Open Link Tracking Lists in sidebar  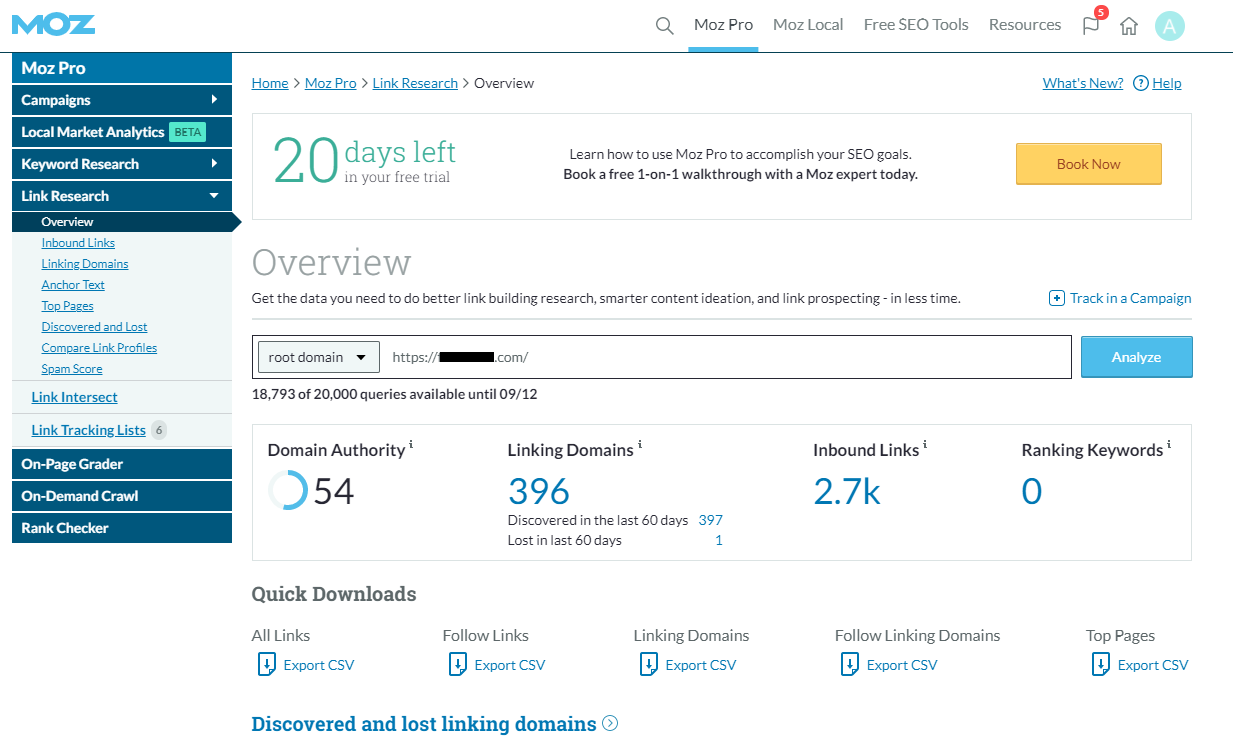tap(88, 430)
